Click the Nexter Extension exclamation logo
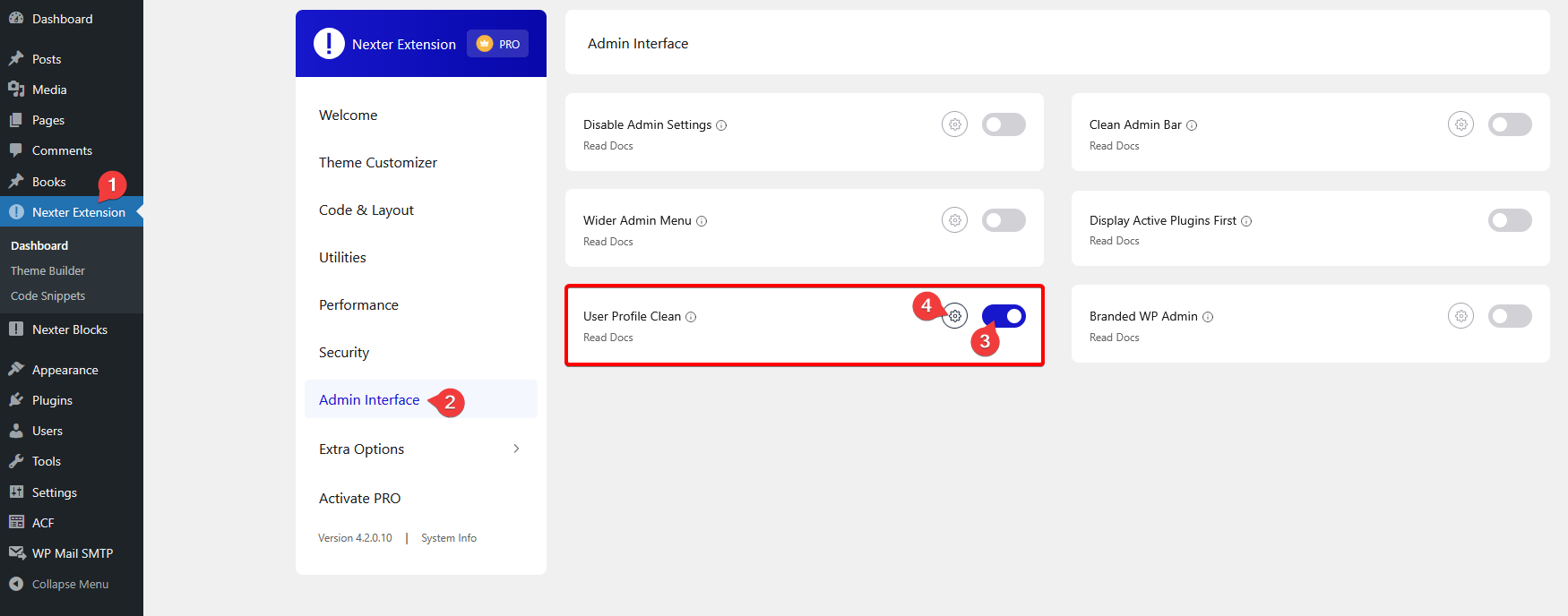This screenshot has width=1568, height=616. [x=329, y=42]
